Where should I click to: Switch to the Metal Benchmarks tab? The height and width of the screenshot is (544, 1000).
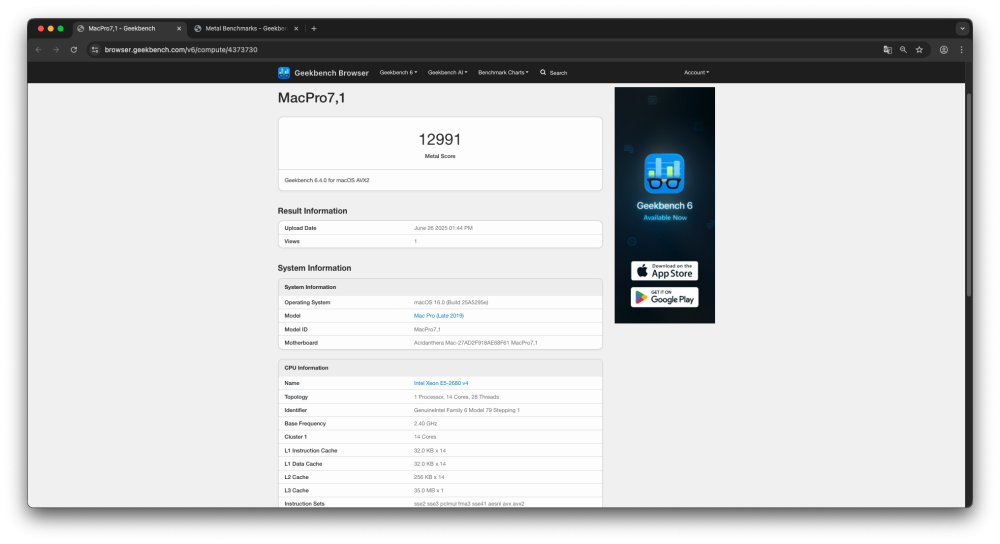(246, 29)
